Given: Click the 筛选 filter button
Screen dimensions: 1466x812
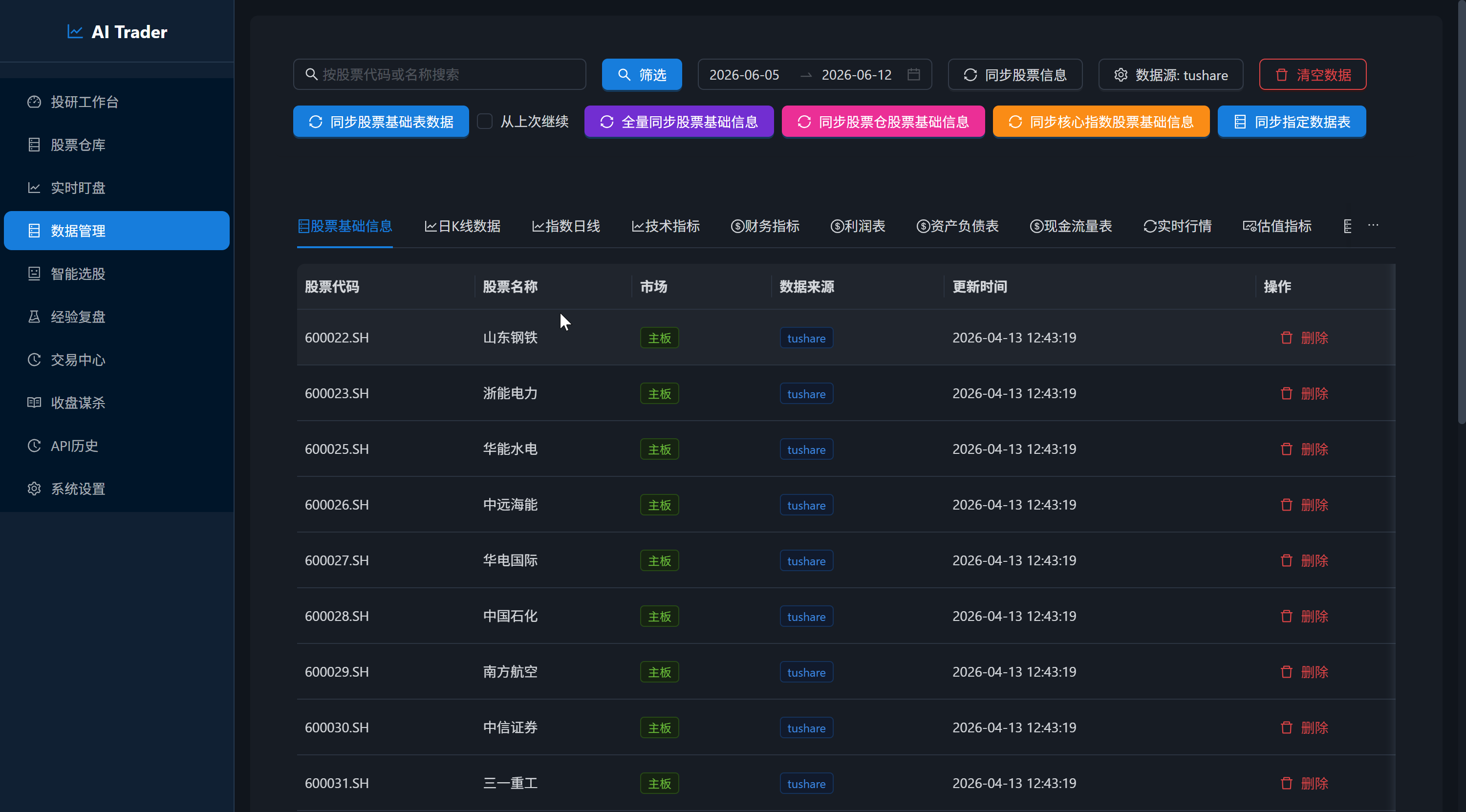Looking at the screenshot, I should [x=642, y=75].
